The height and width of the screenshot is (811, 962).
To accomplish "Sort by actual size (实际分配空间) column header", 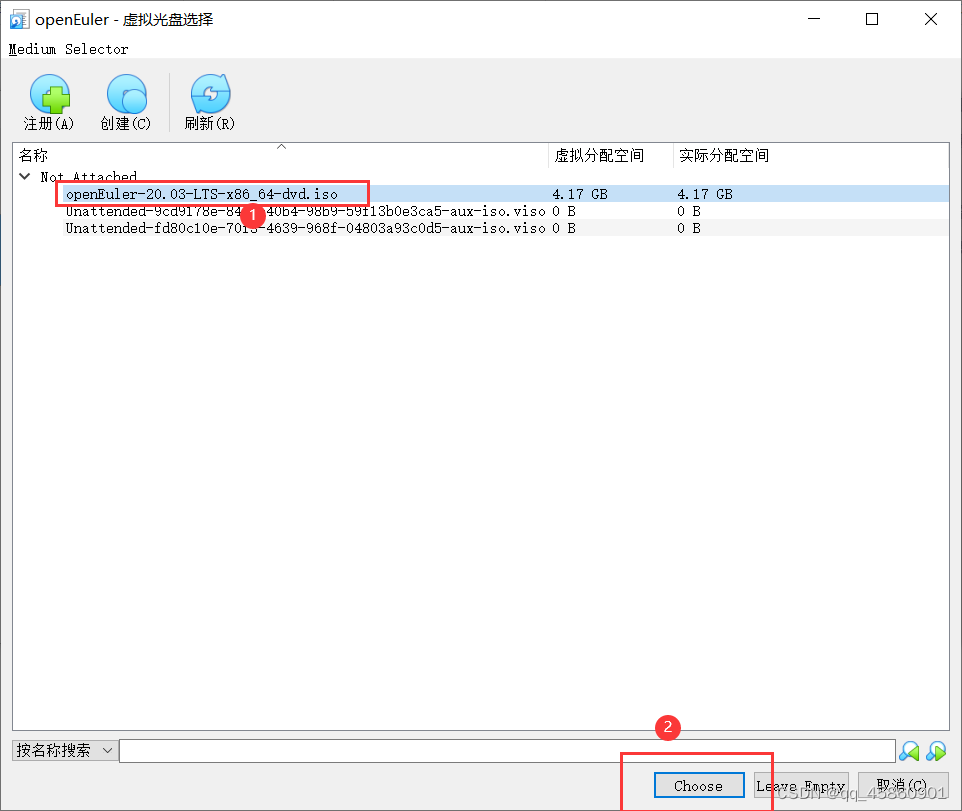I will (811, 155).
